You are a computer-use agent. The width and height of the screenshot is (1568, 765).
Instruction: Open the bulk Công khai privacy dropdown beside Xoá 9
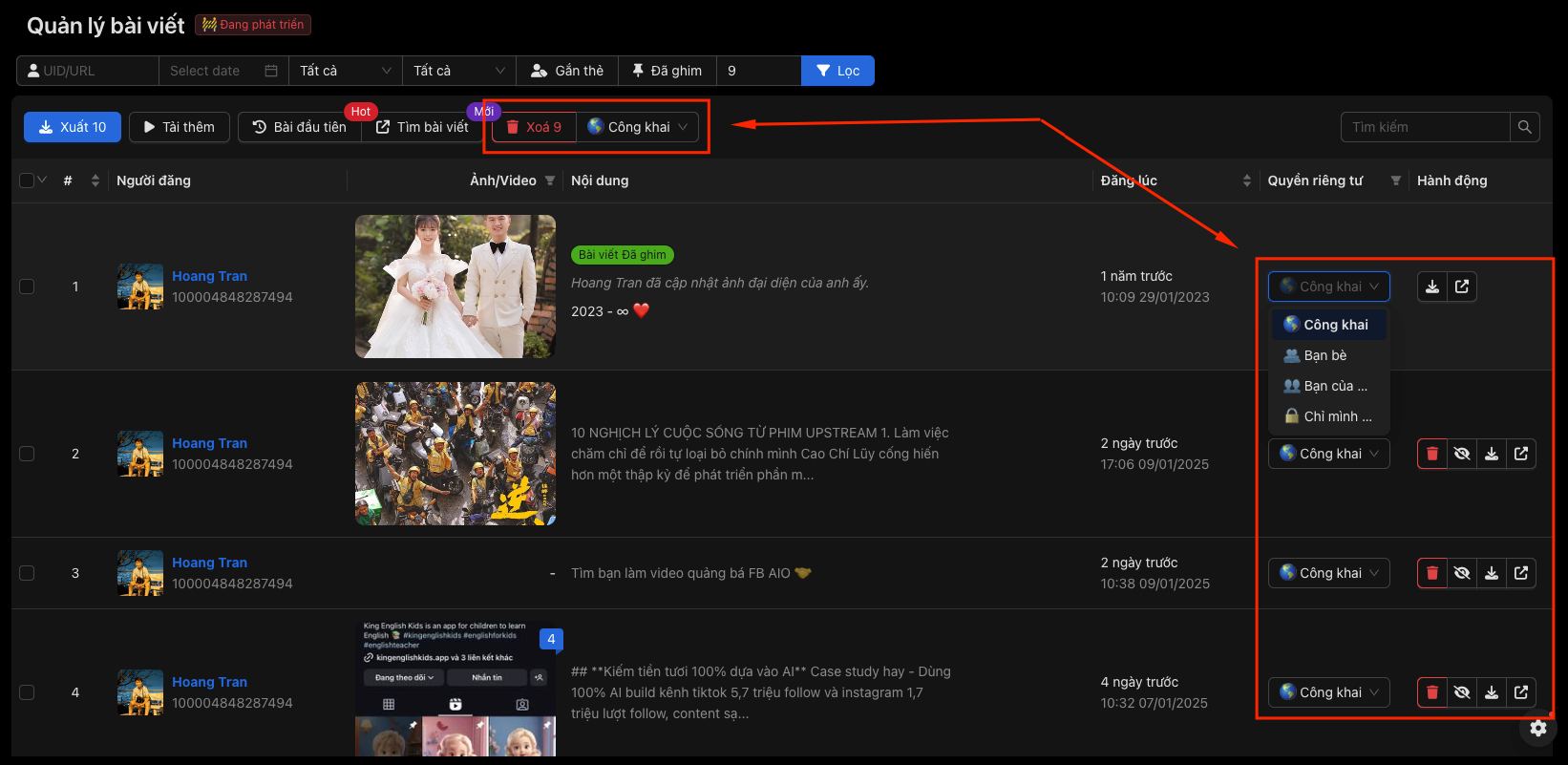pyautogui.click(x=638, y=127)
